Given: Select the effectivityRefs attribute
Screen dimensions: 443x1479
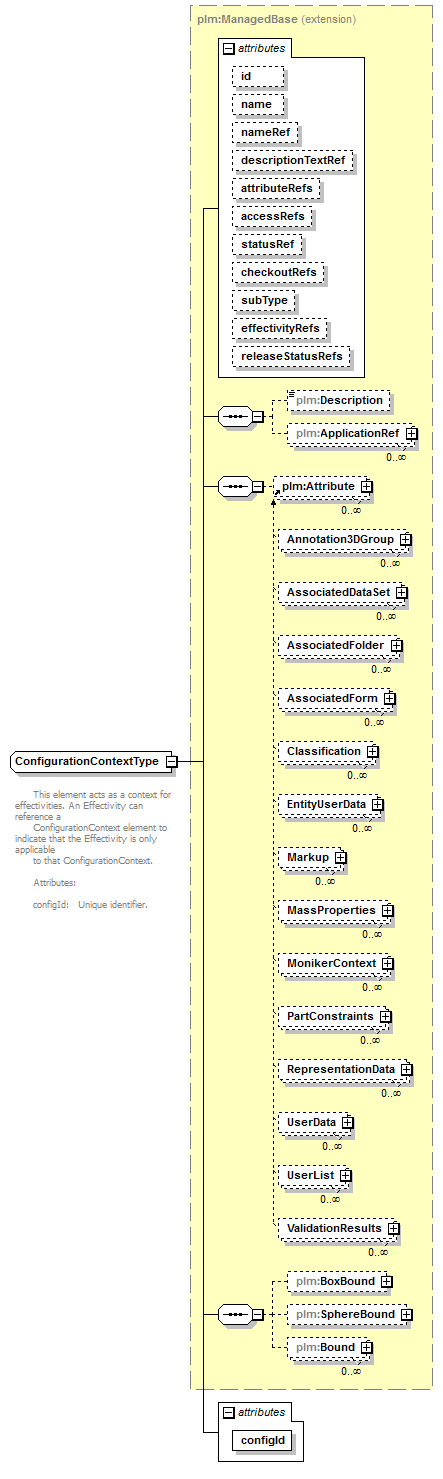Looking at the screenshot, I should pos(281,328).
